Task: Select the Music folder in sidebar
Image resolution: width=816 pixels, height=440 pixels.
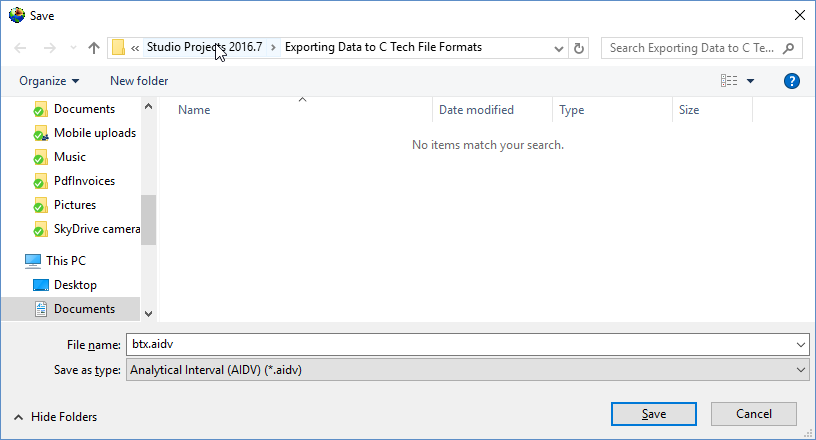Action: [69, 157]
